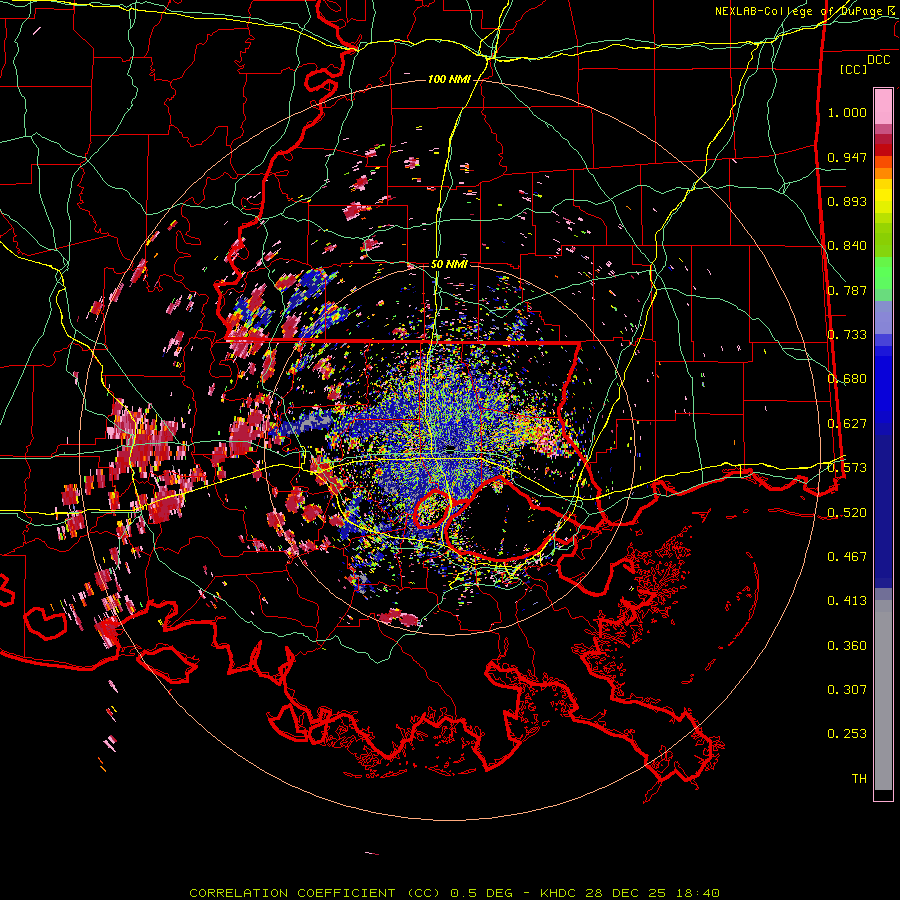Click the 0.680 color scale label
Image resolution: width=900 pixels, height=900 pixels.
click(x=847, y=379)
